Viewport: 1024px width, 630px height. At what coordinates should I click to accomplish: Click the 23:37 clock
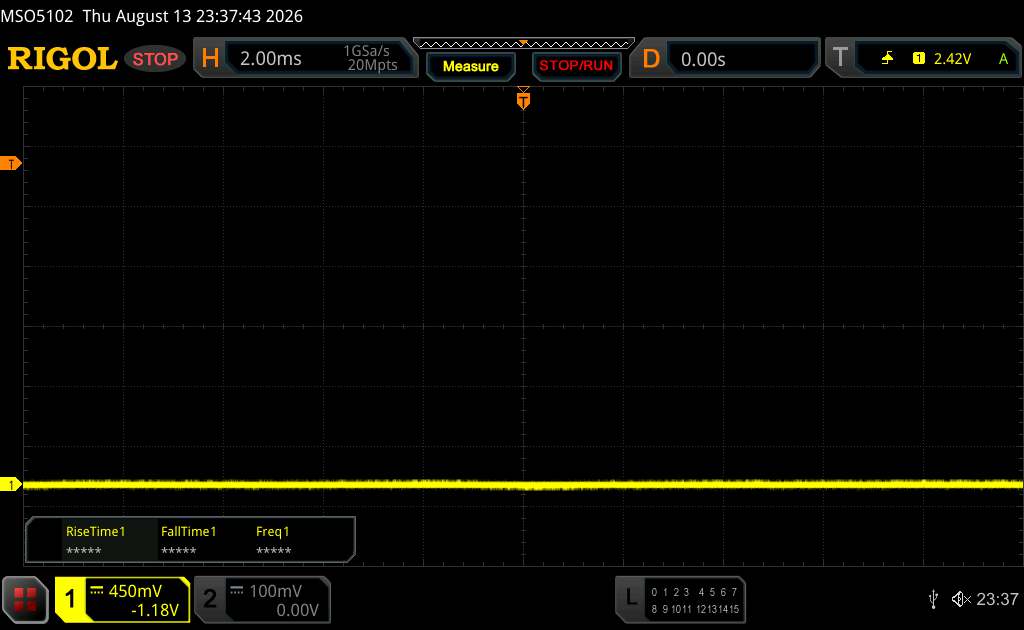tap(997, 599)
